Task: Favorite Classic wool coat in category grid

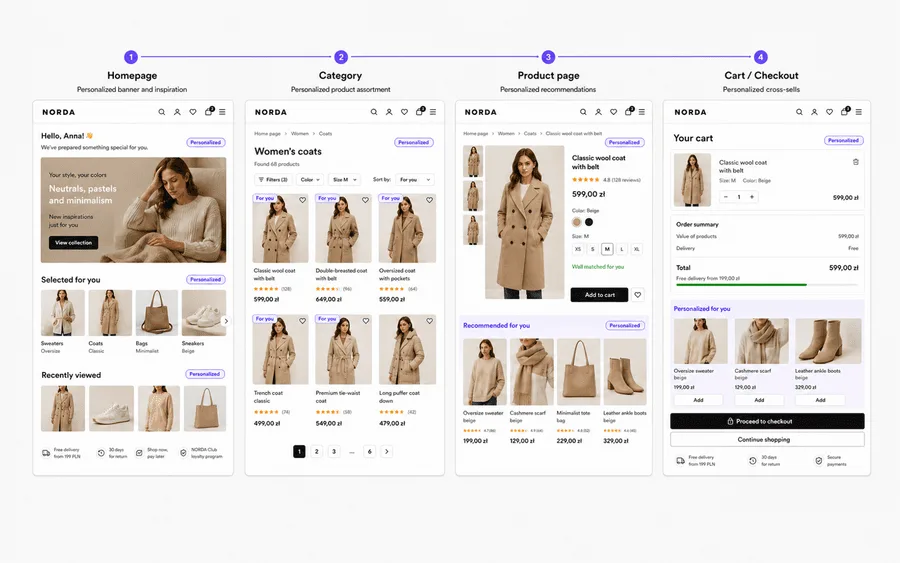Action: [x=302, y=200]
